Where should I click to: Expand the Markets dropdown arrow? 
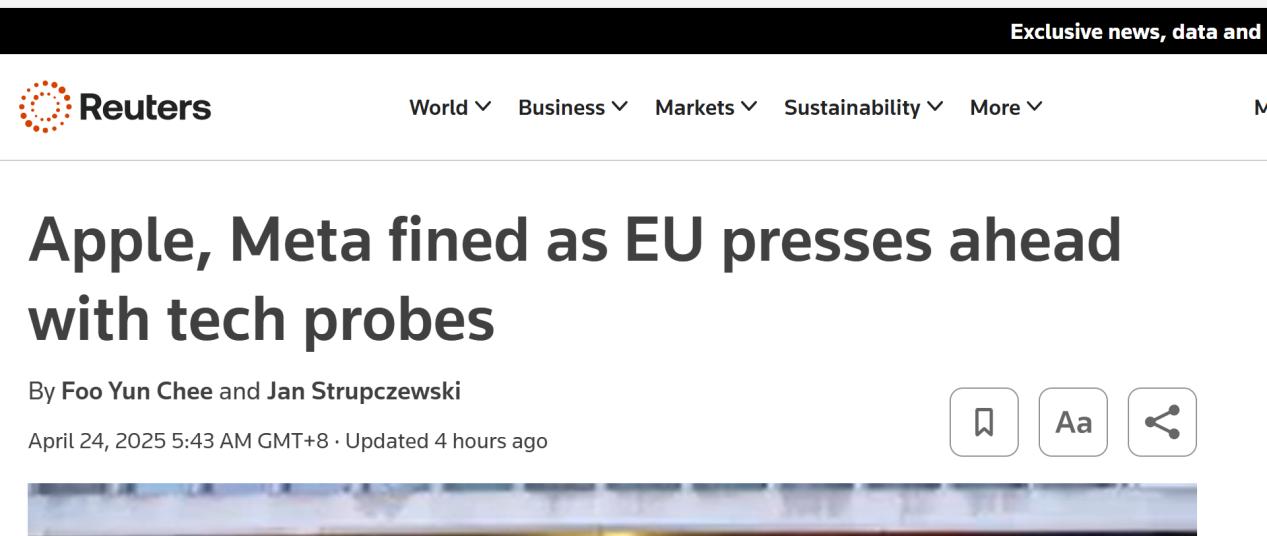coord(748,107)
